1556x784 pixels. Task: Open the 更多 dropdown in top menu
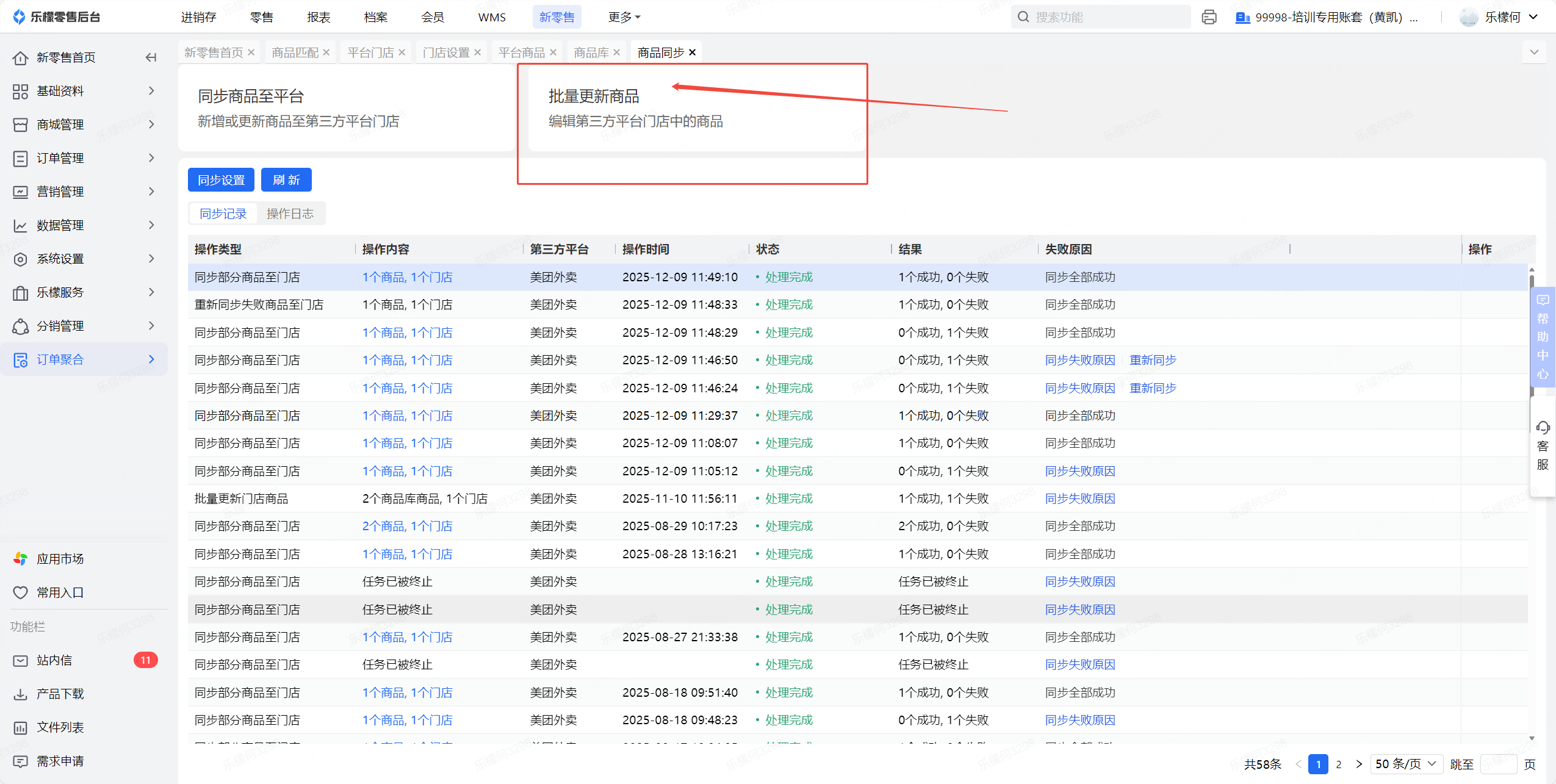624,17
